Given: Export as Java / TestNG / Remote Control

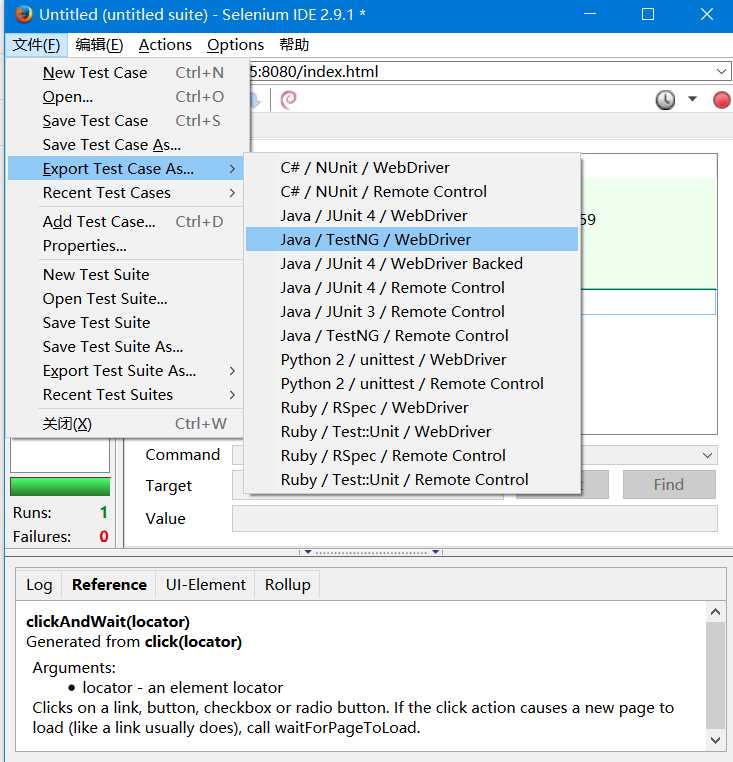Looking at the screenshot, I should tap(412, 336).
